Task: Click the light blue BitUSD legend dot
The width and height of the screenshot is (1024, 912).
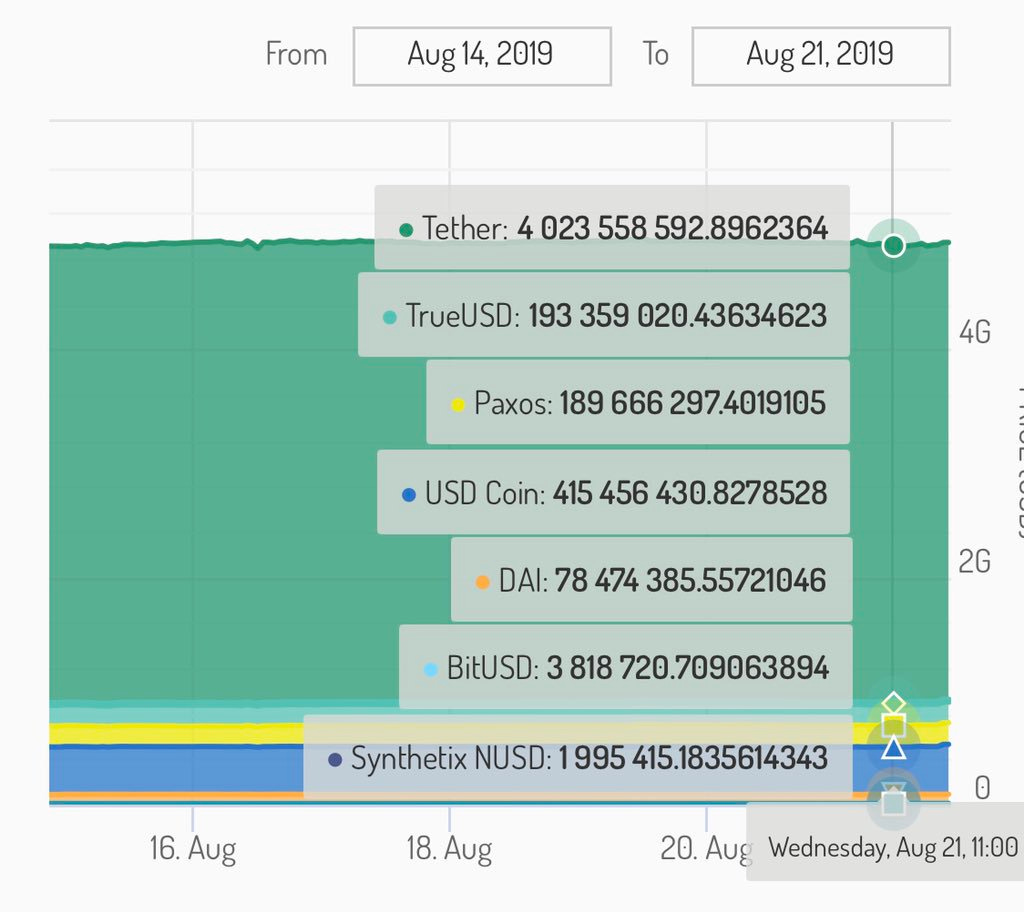Action: pyautogui.click(x=430, y=670)
